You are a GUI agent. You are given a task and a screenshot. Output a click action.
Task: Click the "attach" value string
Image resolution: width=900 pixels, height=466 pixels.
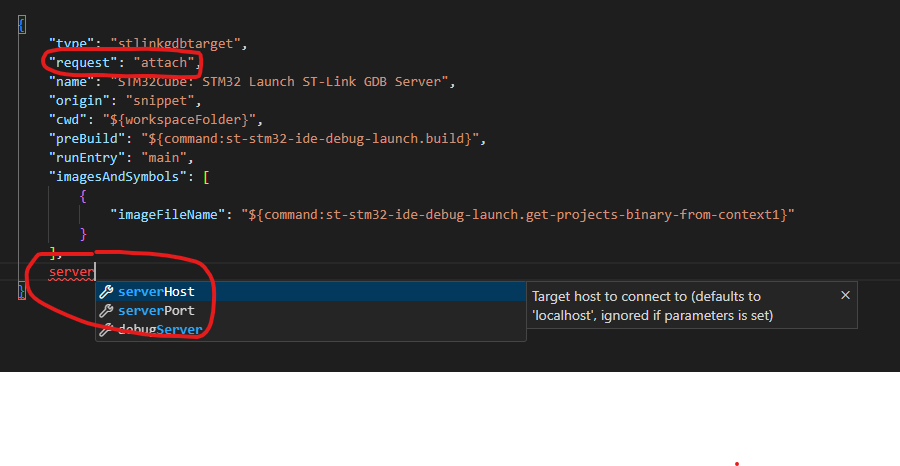165,63
